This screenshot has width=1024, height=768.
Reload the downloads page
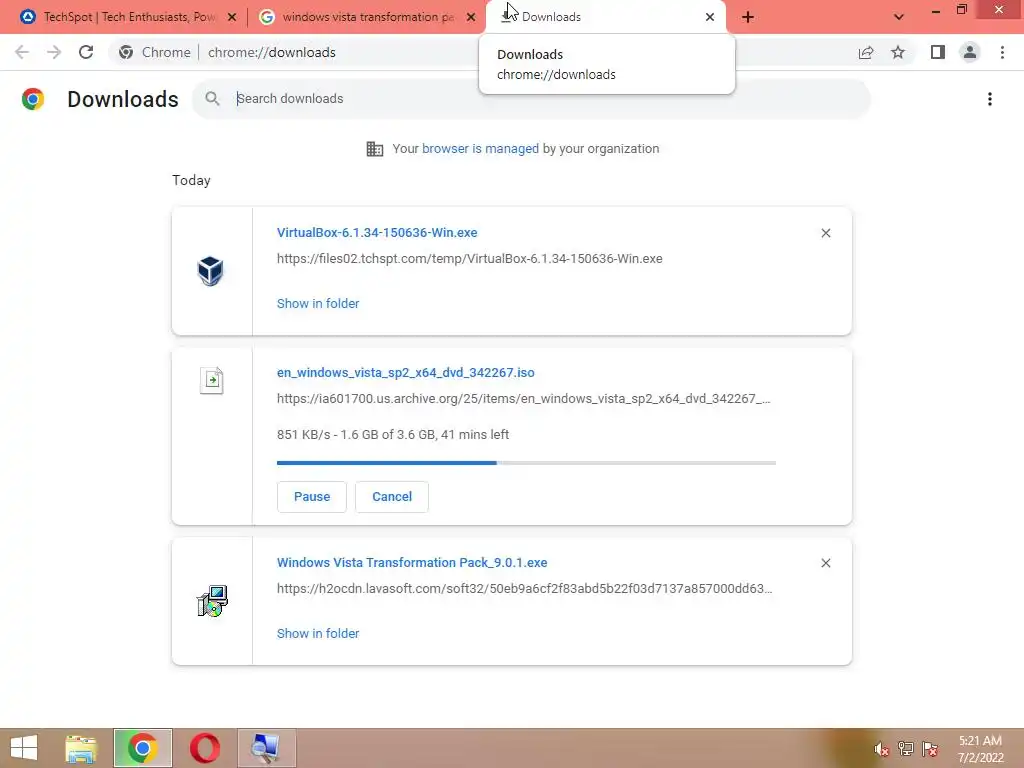coord(86,52)
